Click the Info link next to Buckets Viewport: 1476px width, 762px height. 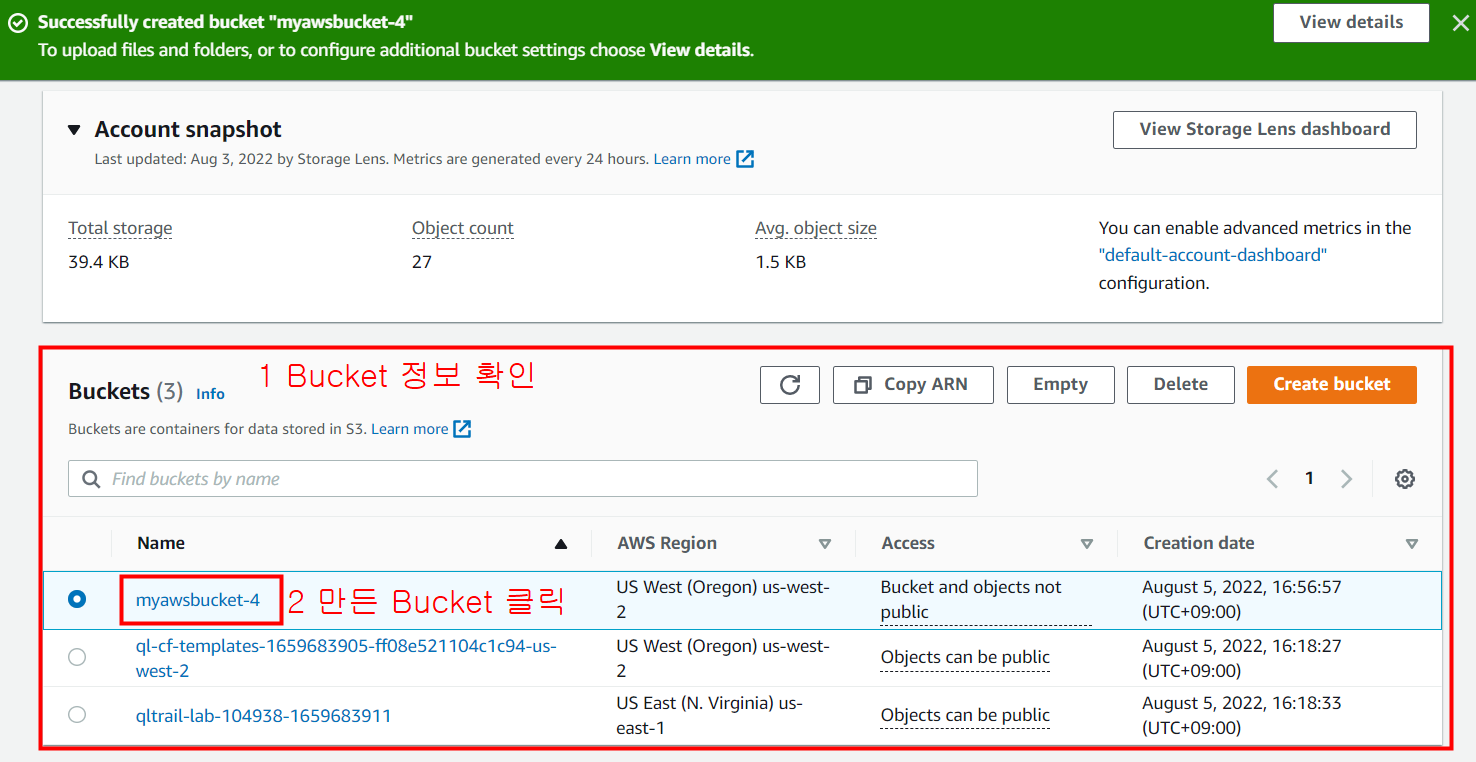(210, 394)
